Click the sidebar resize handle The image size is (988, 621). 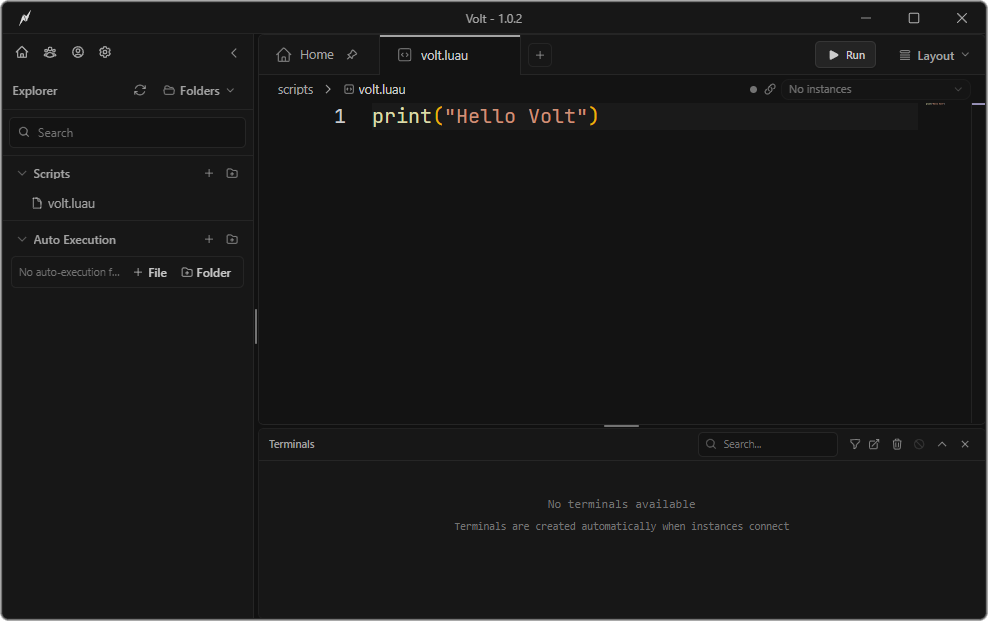coord(256,326)
